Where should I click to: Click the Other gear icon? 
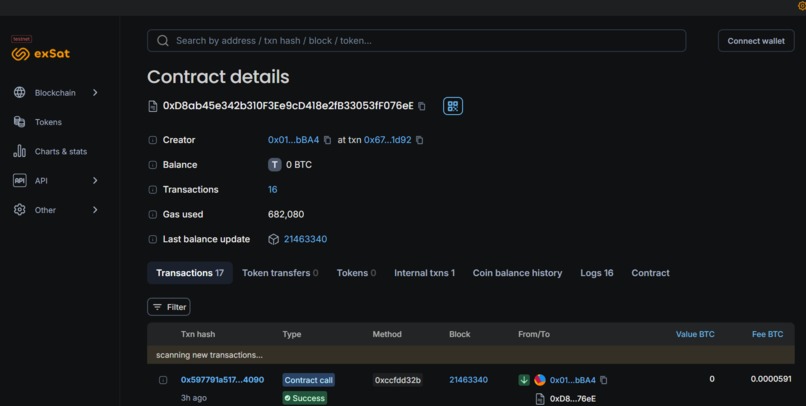20,210
